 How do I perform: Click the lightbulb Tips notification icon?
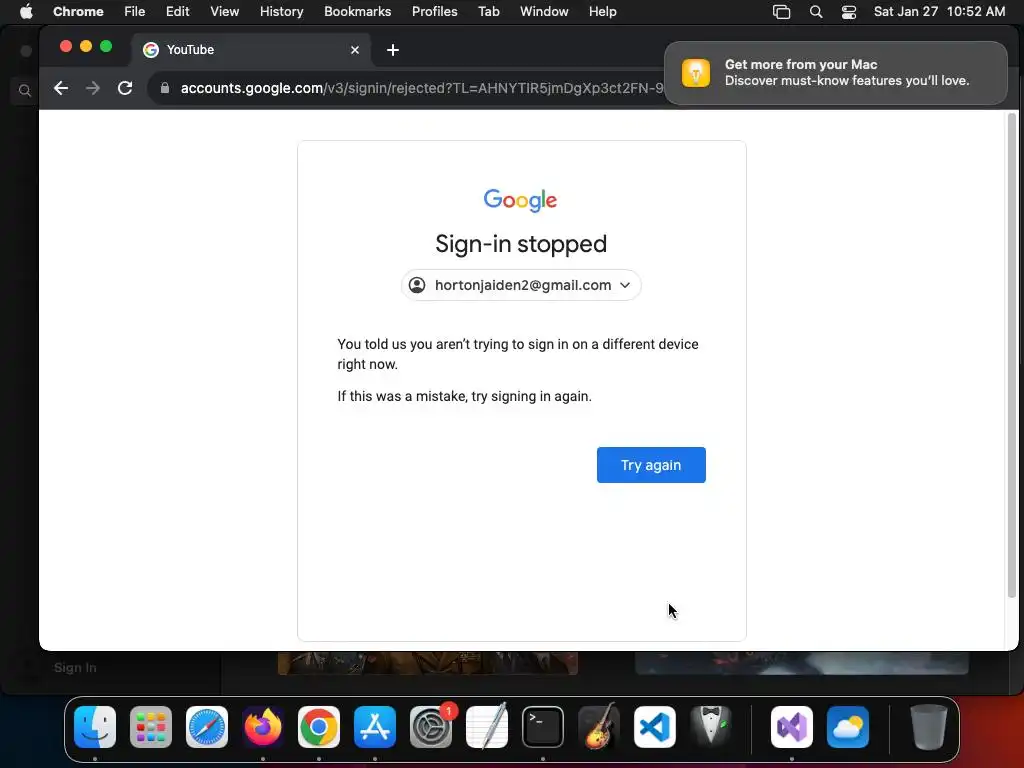pos(696,72)
